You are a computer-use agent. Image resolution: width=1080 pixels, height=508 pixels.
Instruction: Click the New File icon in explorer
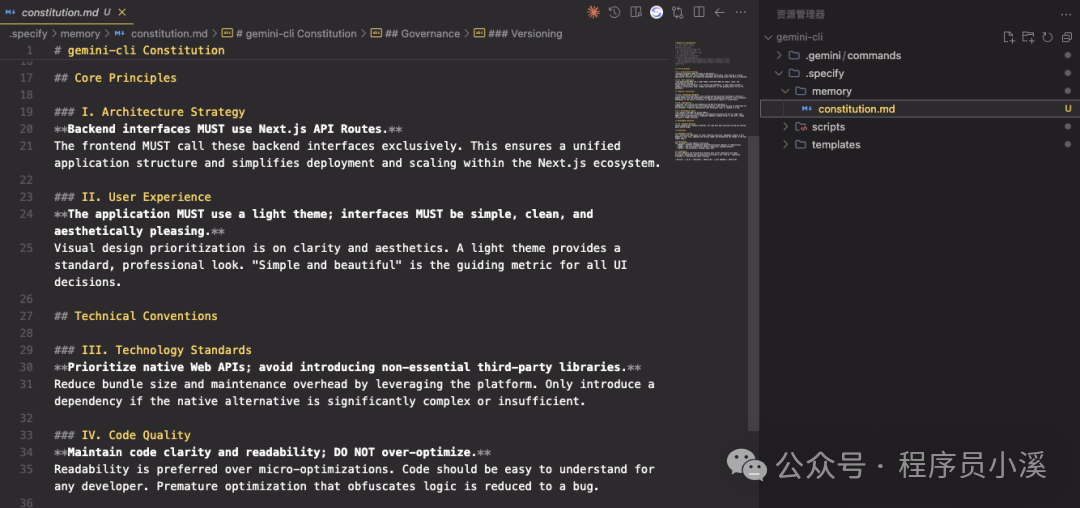click(x=1009, y=37)
